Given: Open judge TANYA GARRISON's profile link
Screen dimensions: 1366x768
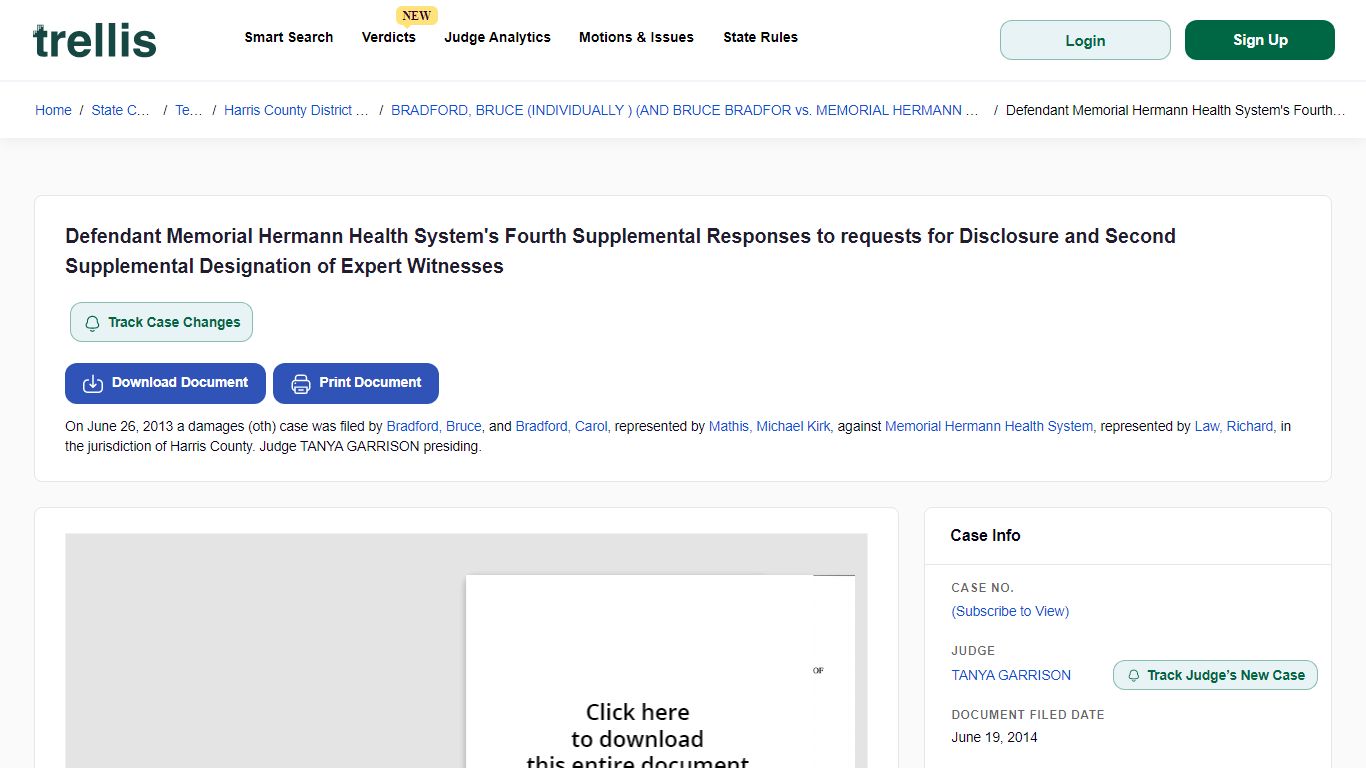Looking at the screenshot, I should [x=1011, y=675].
